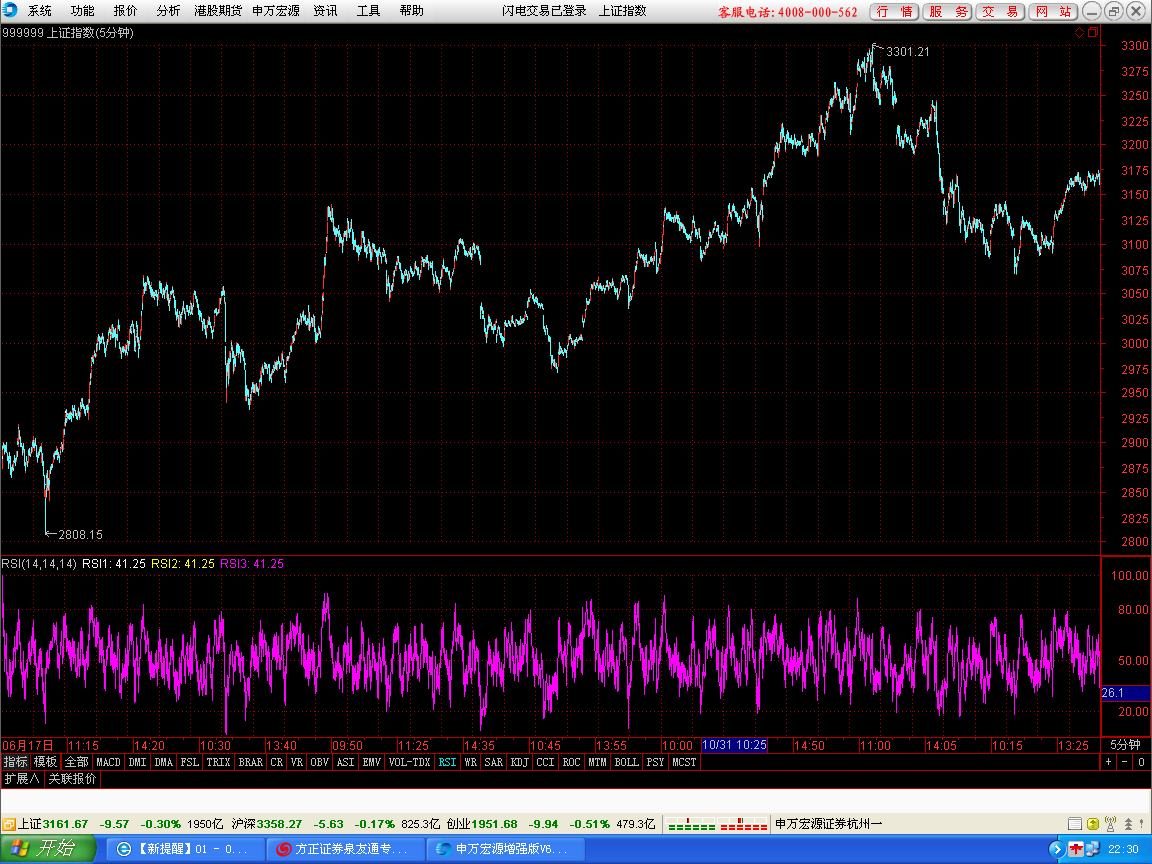Click the minus zoom button under the RSI panel
Viewport: 1152px width, 864px height.
click(1125, 762)
